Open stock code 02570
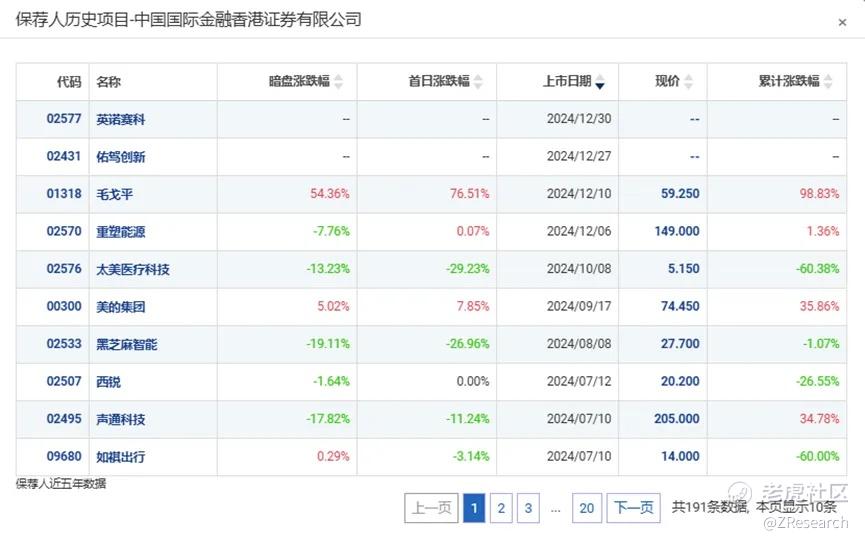Viewport: 865px width, 543px height. pyautogui.click(x=64, y=231)
